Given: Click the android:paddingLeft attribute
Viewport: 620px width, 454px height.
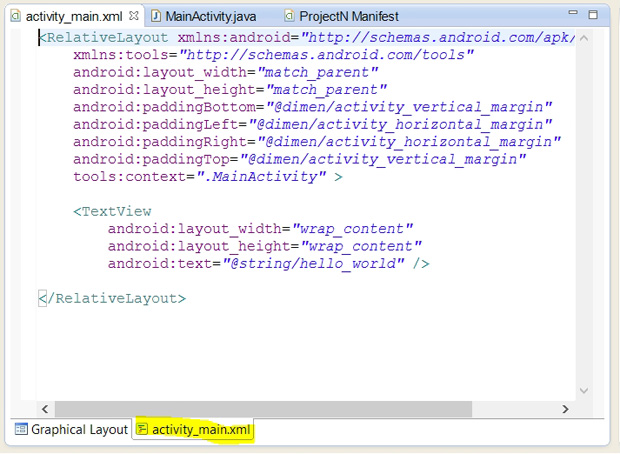Looking at the screenshot, I should click(x=156, y=125).
